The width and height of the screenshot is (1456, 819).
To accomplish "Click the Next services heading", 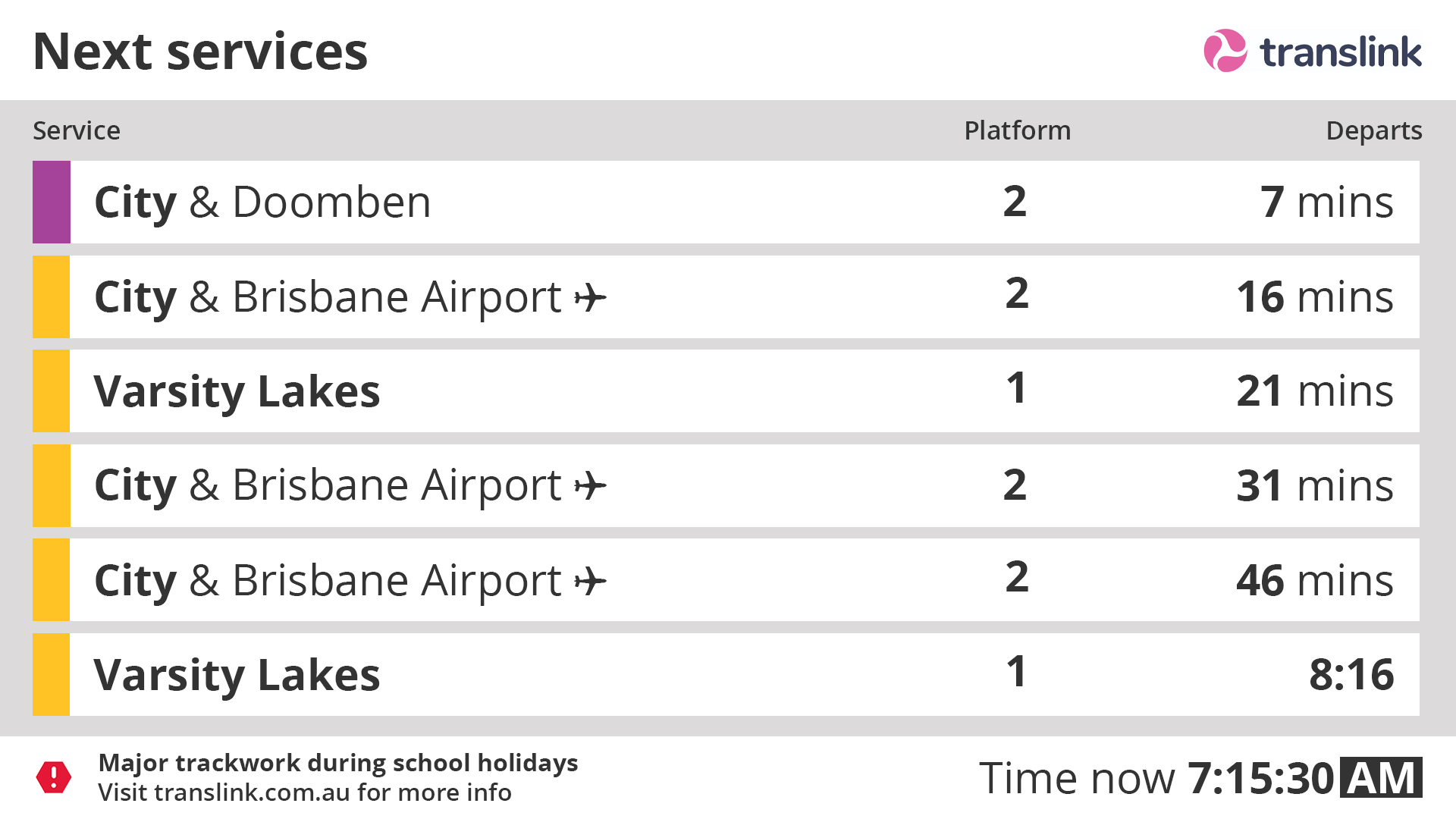I will click(200, 52).
